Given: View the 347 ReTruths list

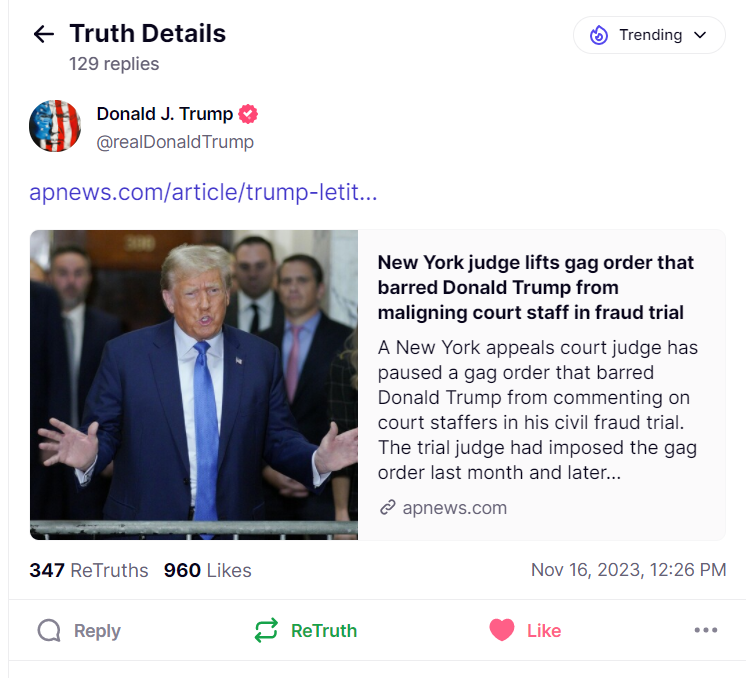Looking at the screenshot, I should click(89, 570).
